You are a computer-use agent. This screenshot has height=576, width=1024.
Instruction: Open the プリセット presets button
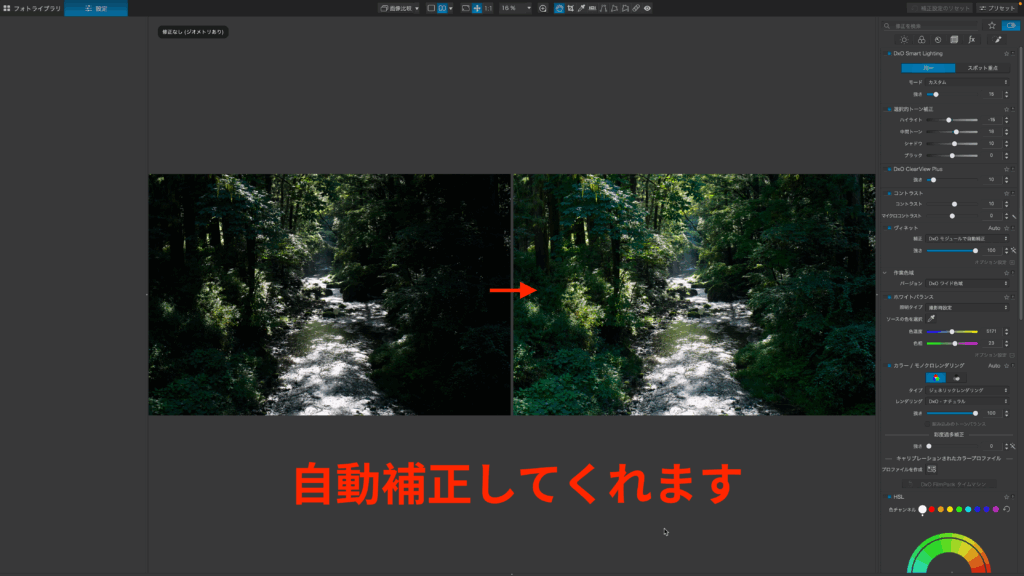pos(997,8)
